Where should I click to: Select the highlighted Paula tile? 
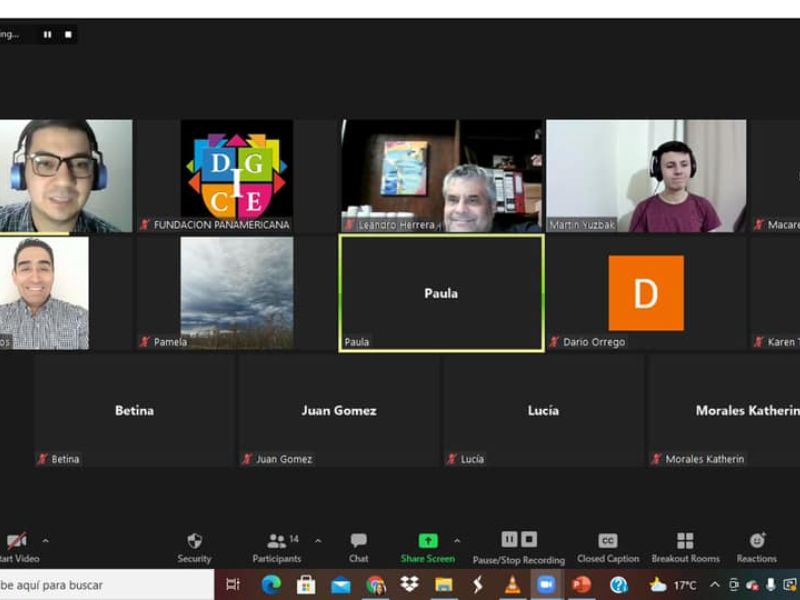(x=442, y=293)
